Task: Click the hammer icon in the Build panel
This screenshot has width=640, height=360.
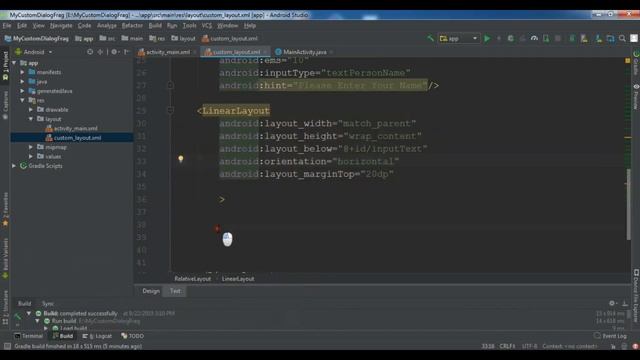Action: coord(17,316)
